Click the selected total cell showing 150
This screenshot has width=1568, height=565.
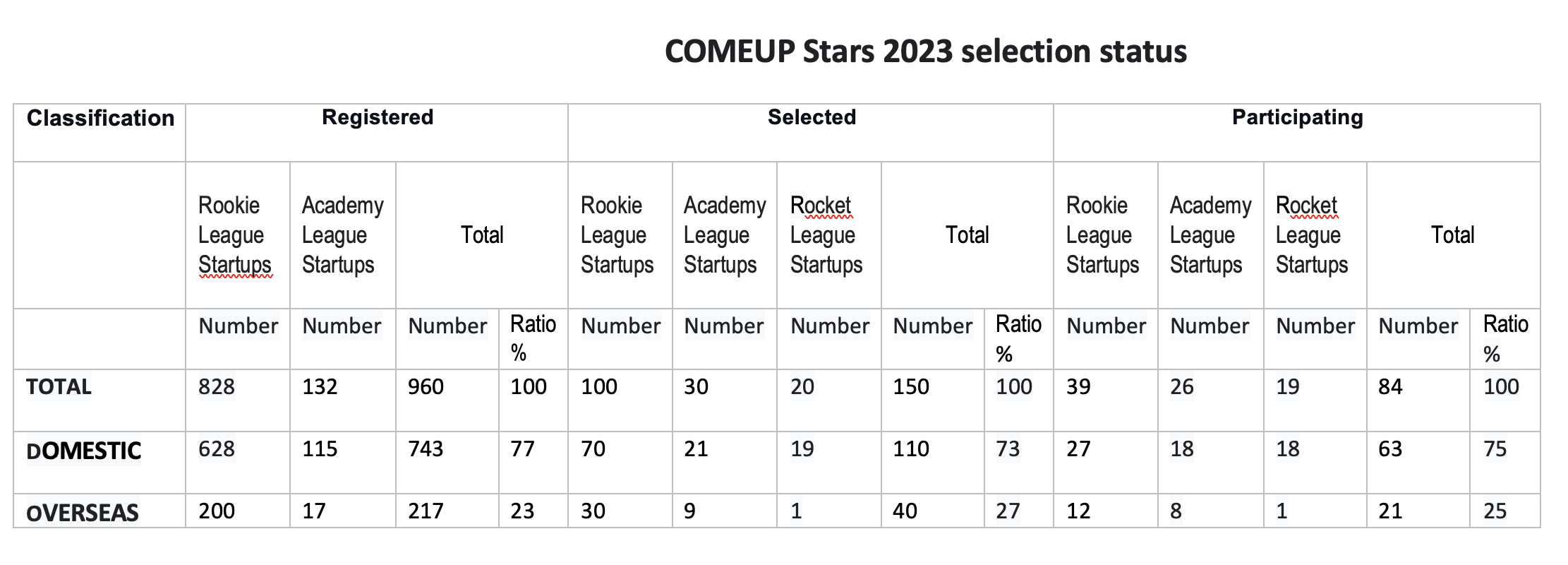pos(911,387)
